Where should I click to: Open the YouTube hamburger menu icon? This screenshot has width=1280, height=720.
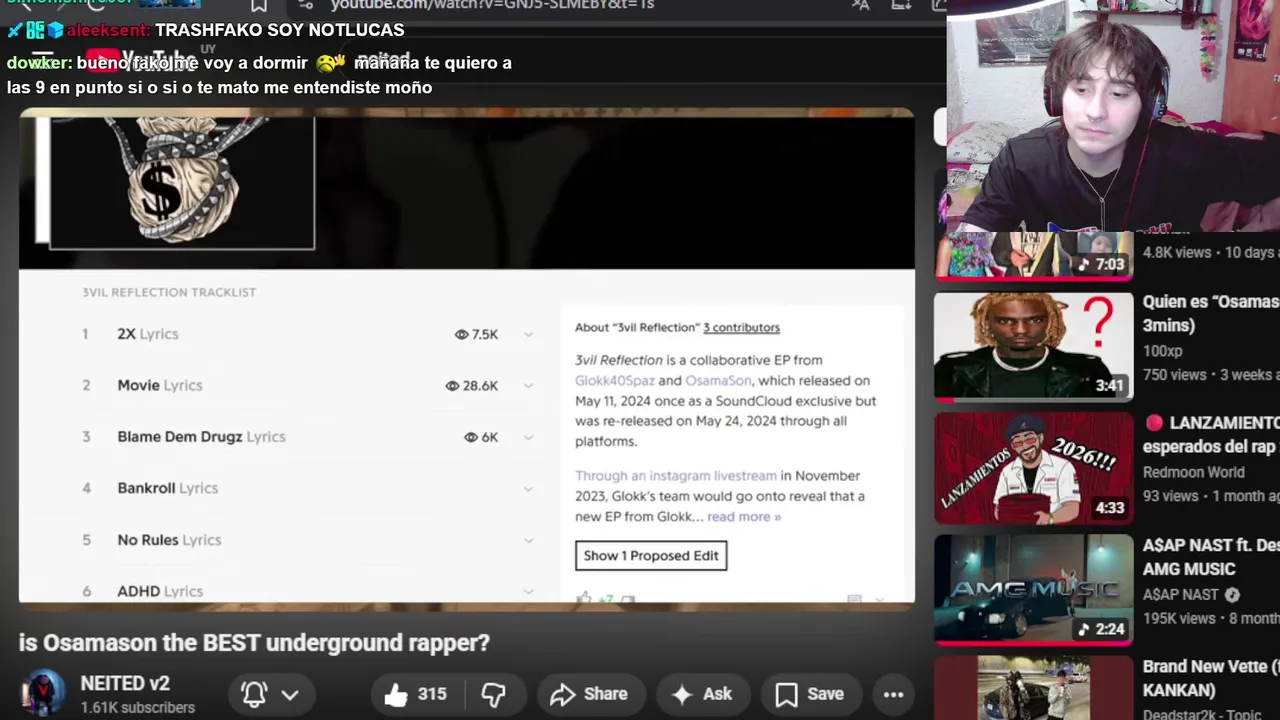(x=42, y=59)
